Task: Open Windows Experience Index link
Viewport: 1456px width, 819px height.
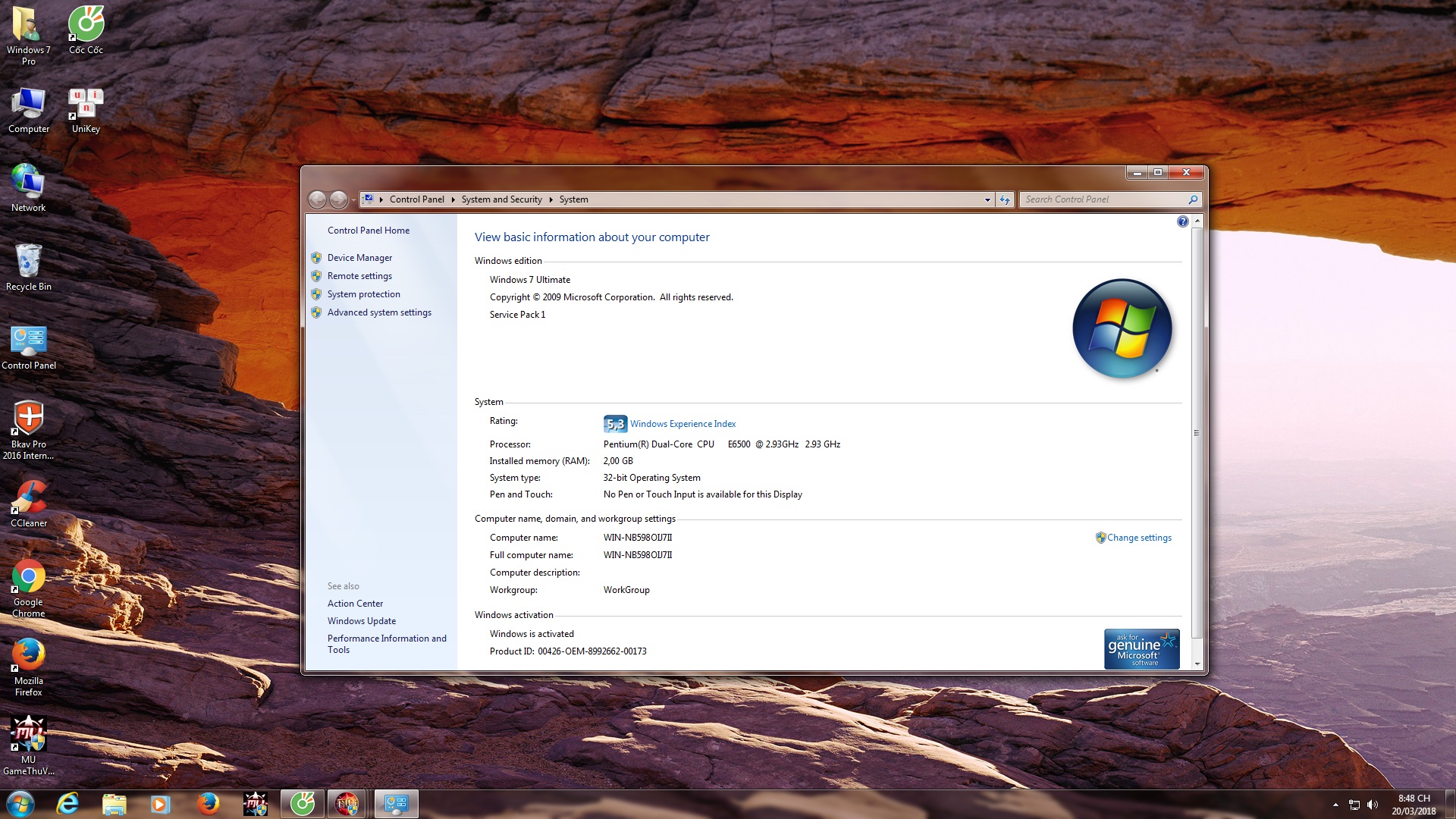Action: (x=682, y=424)
